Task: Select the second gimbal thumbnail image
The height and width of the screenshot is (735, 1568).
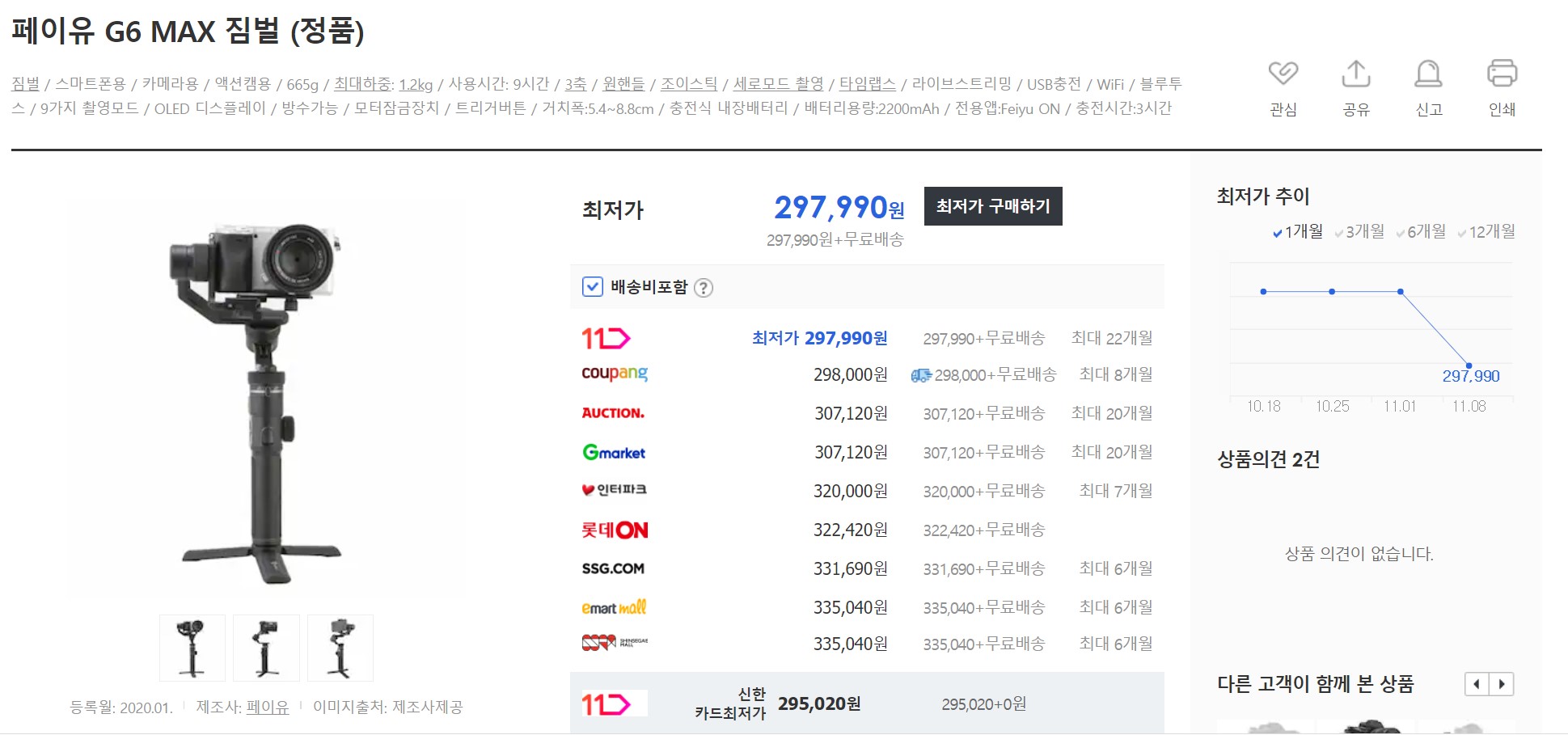Action: pos(266,648)
